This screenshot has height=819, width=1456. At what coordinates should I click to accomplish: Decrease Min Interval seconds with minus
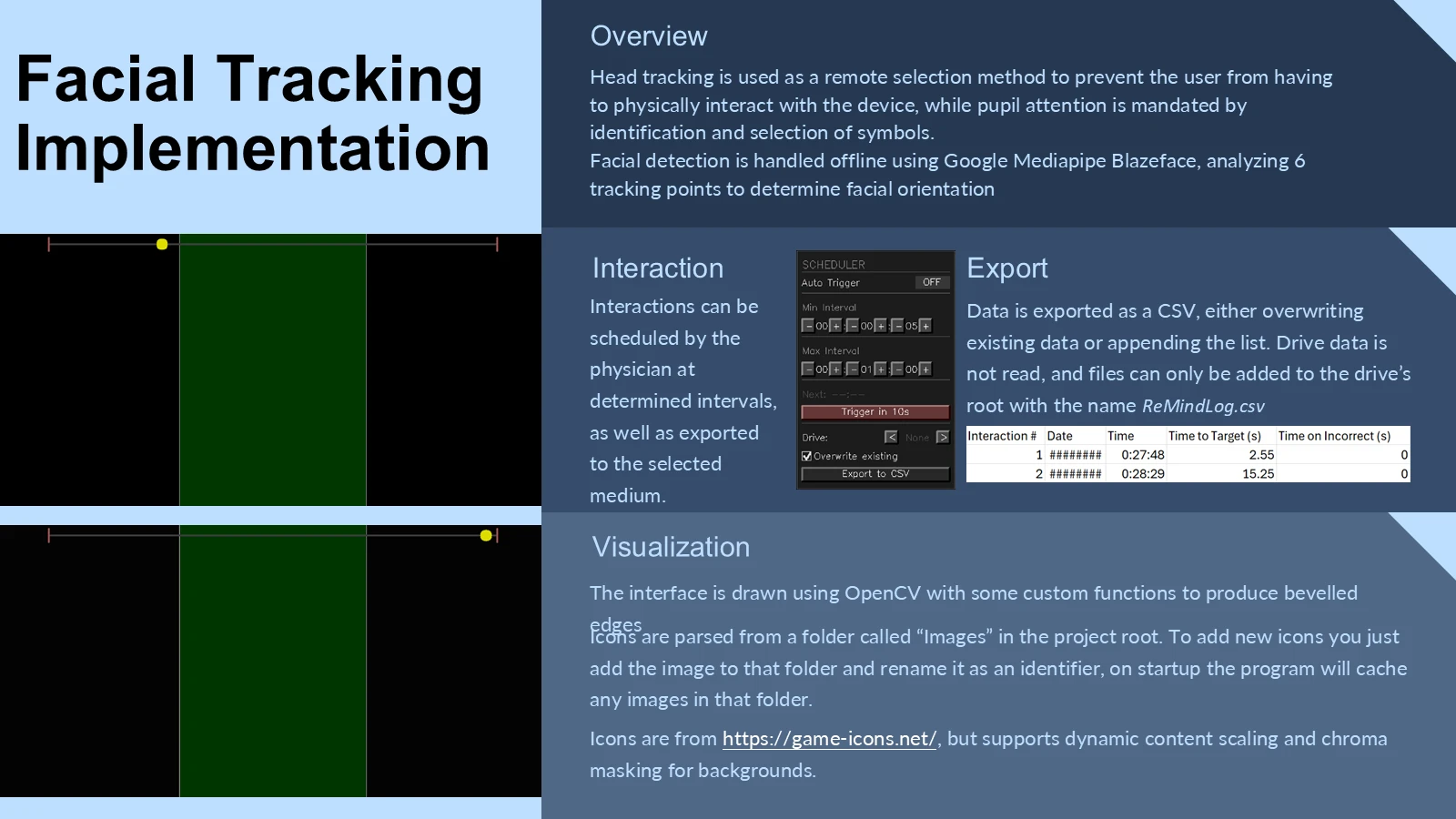(898, 326)
